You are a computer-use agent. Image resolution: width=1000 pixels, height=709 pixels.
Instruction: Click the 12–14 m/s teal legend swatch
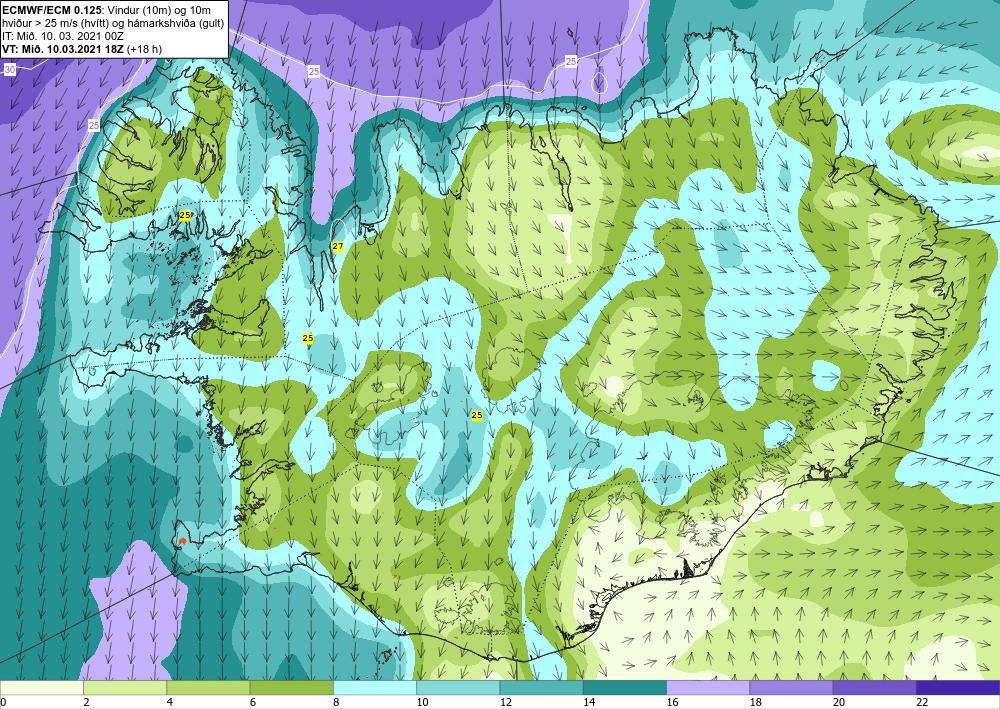(541, 688)
